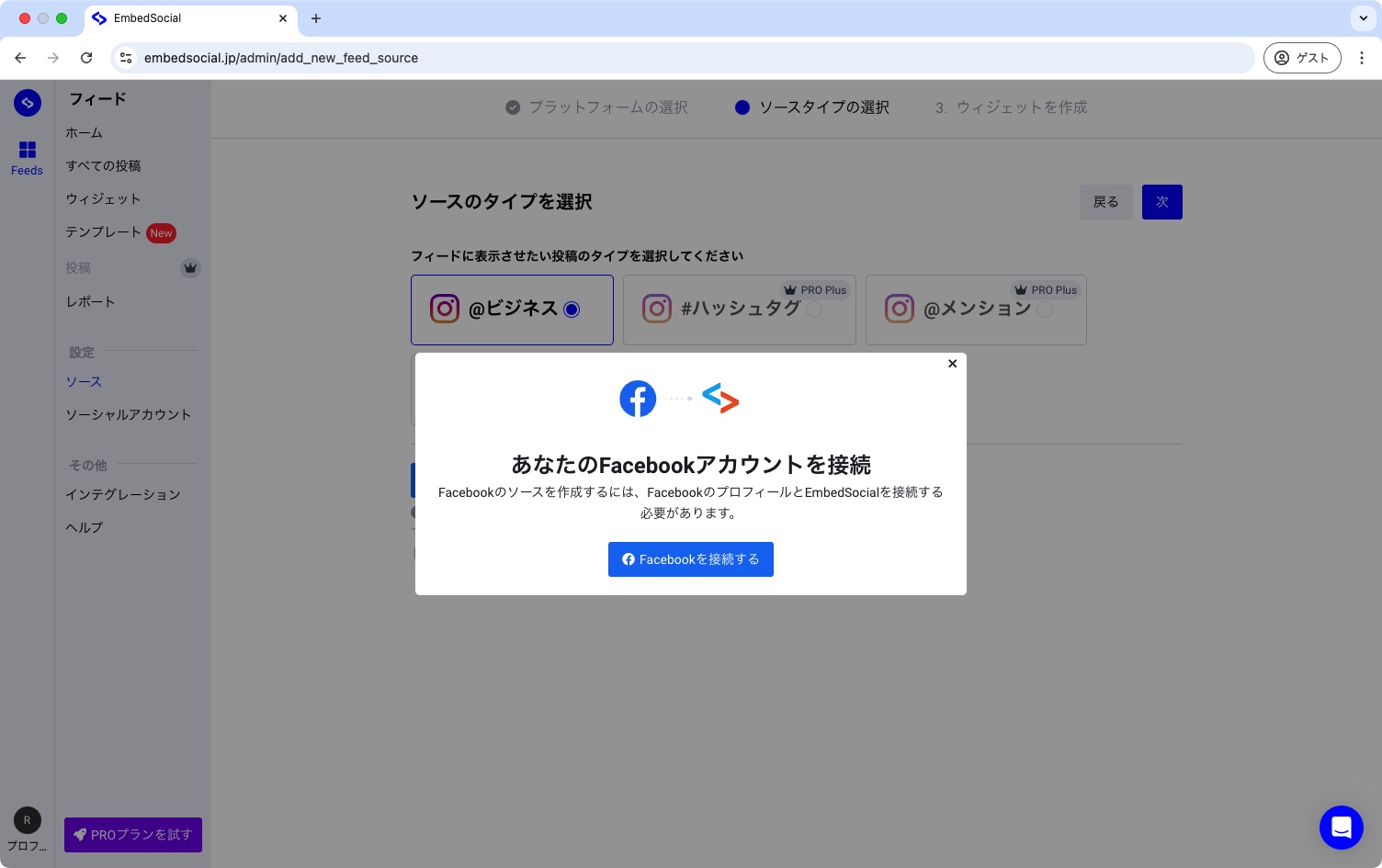
Task: Click the crown icon next to 投稿
Action: click(190, 268)
